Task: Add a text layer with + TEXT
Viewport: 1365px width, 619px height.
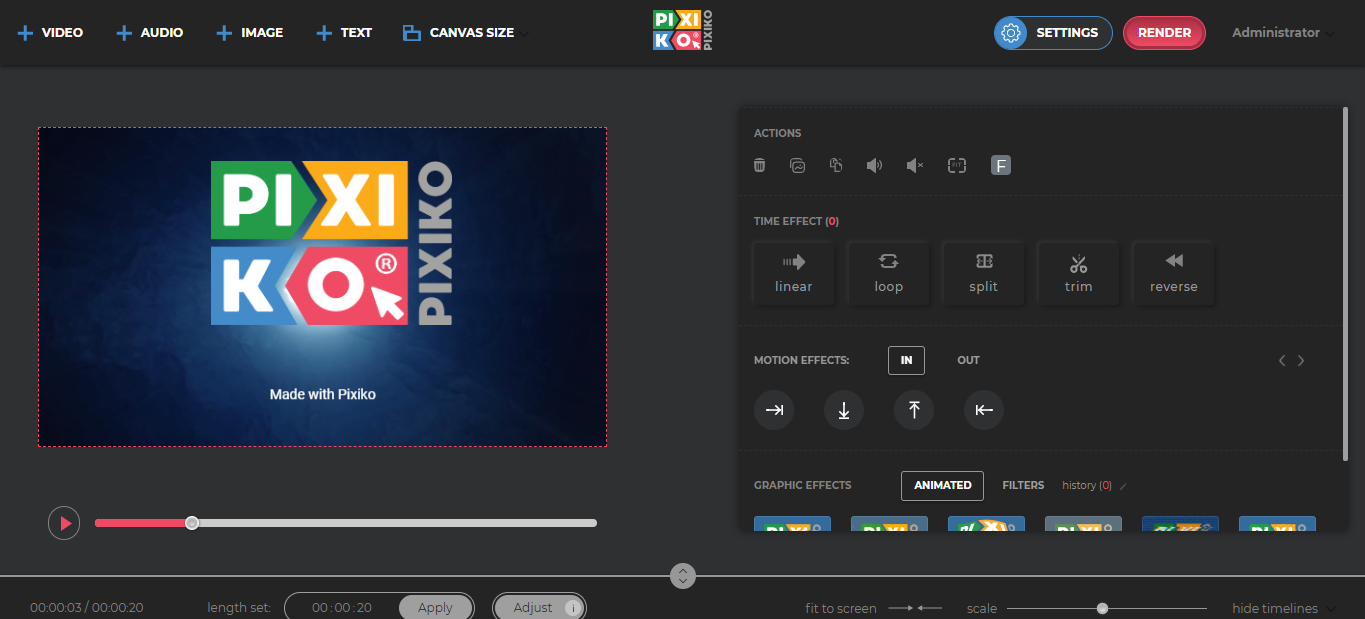Action: click(x=344, y=33)
